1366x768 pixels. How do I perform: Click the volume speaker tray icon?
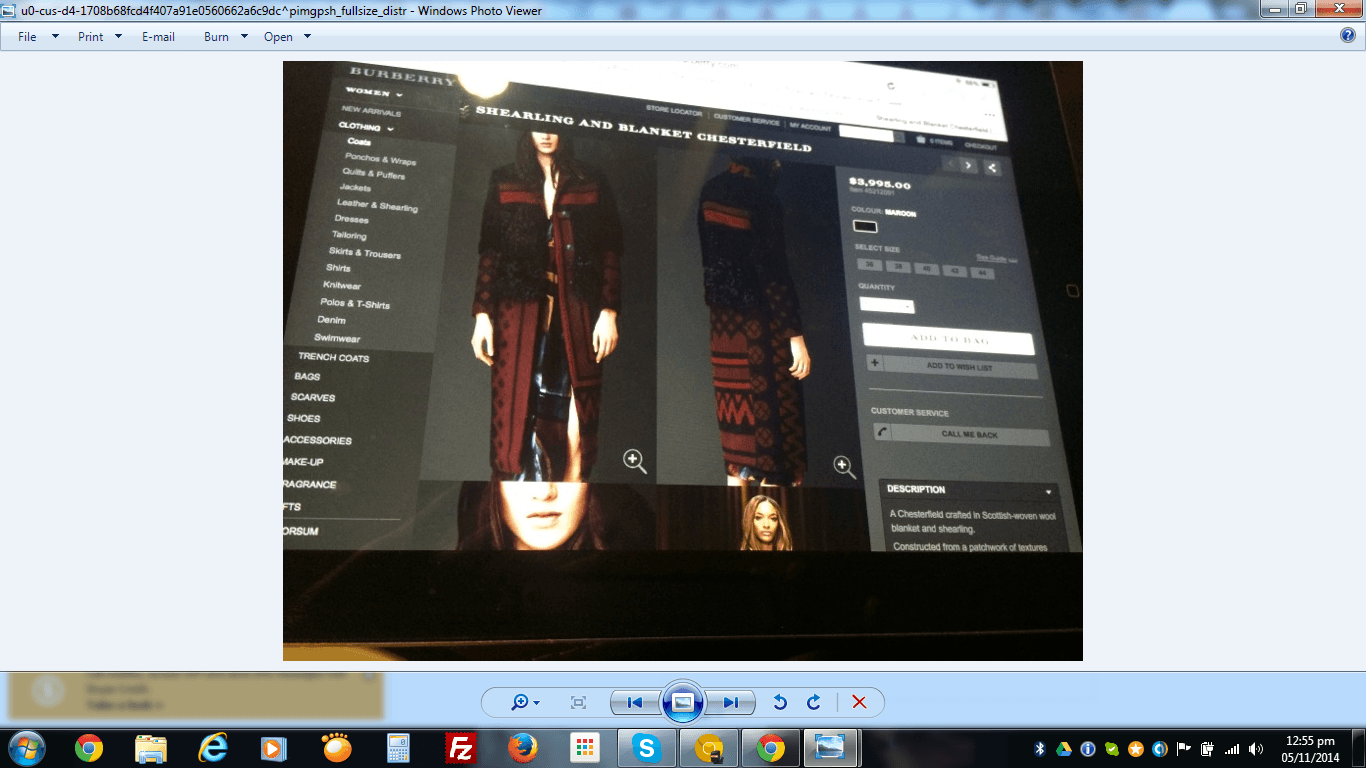[1256, 748]
